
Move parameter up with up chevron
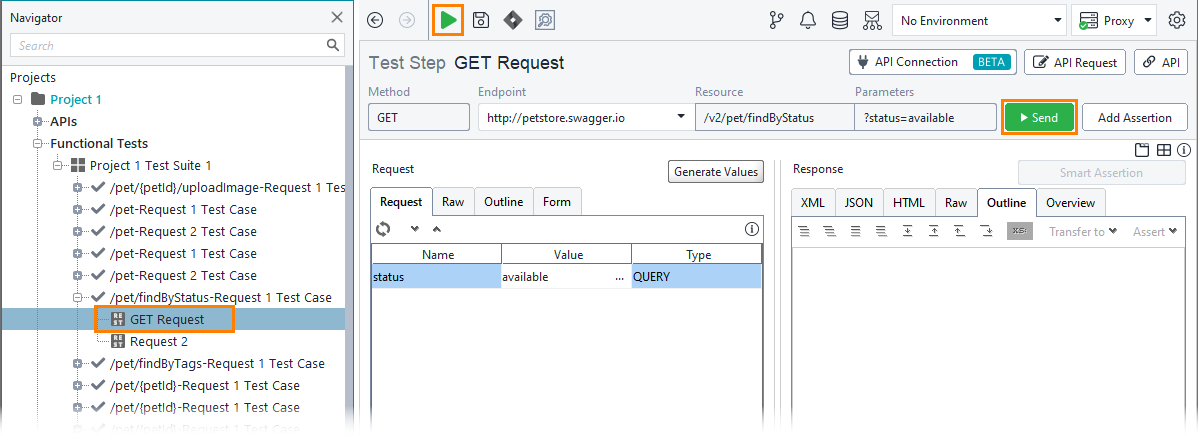point(436,228)
